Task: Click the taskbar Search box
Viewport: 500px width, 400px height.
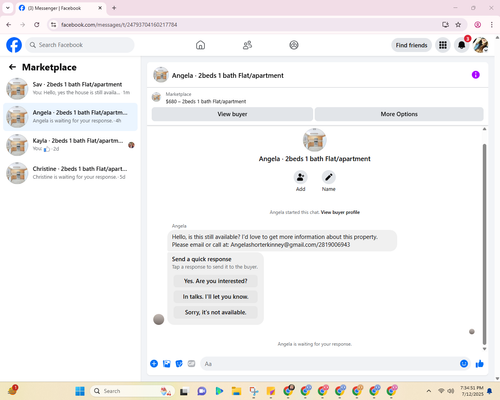Action: 133,391
